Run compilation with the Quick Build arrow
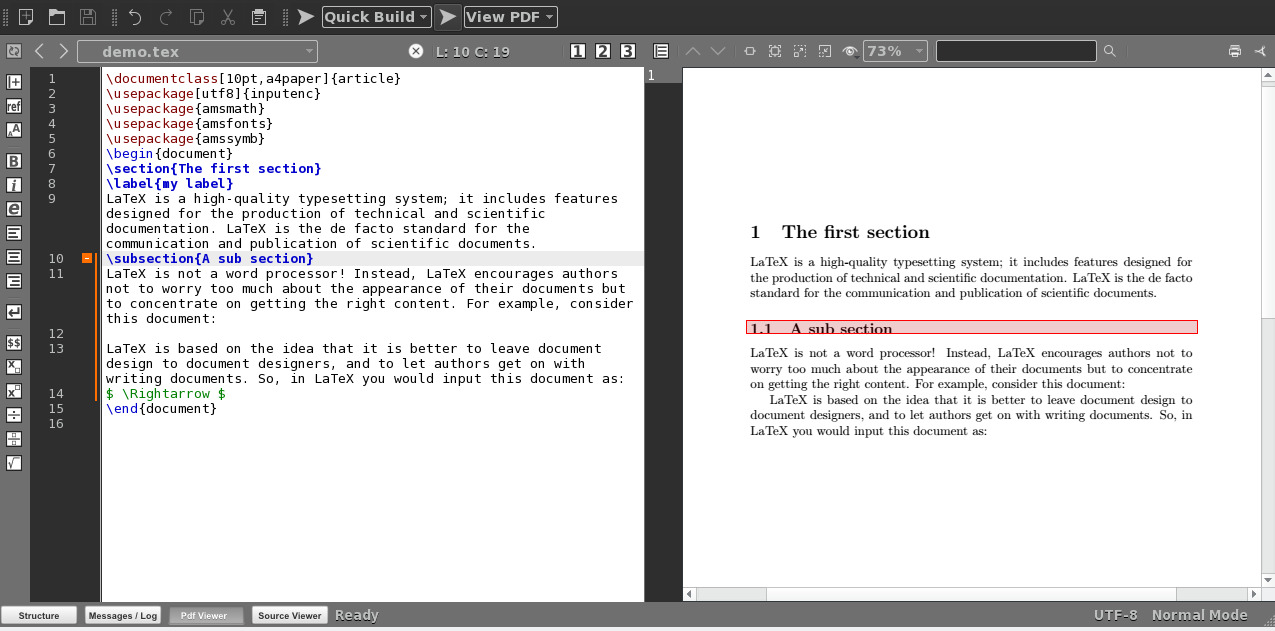The image size is (1275, 631). (x=307, y=16)
